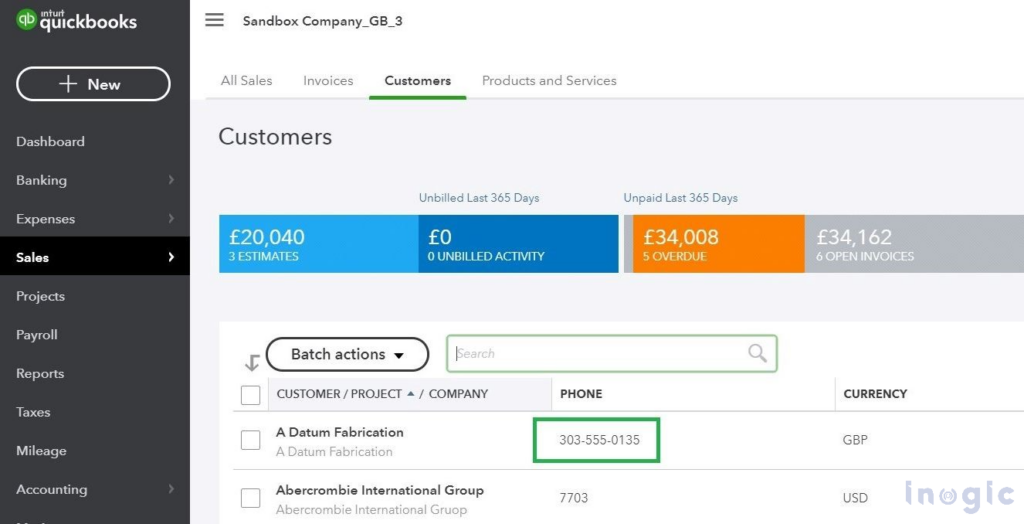The image size is (1024, 524).
Task: Open Reports in the sidebar
Action: [x=40, y=373]
